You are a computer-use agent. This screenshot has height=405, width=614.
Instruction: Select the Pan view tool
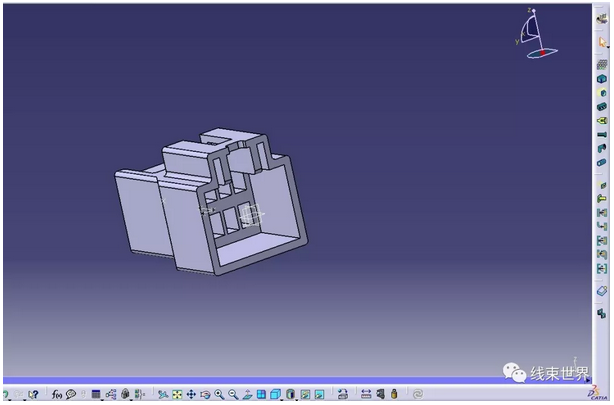coord(191,395)
